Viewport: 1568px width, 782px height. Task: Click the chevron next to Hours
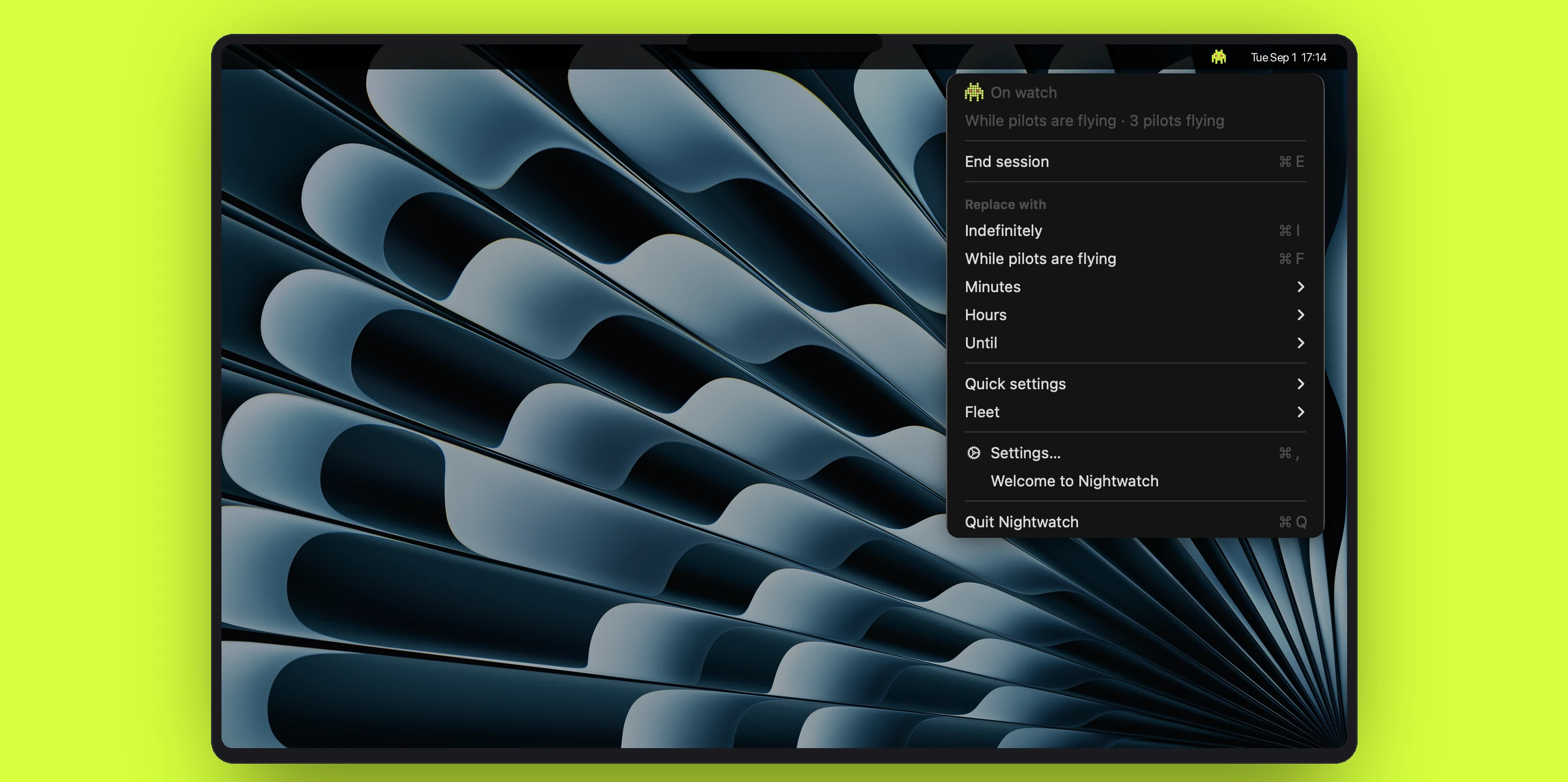pos(1300,315)
